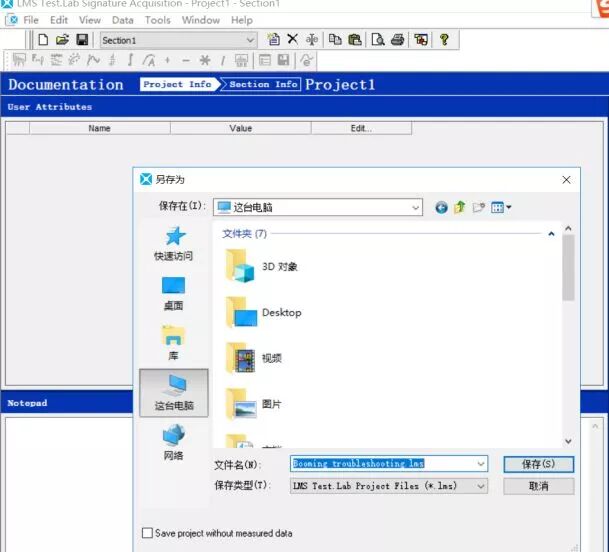Open the File menu
This screenshot has width=609, height=552.
click(x=31, y=20)
